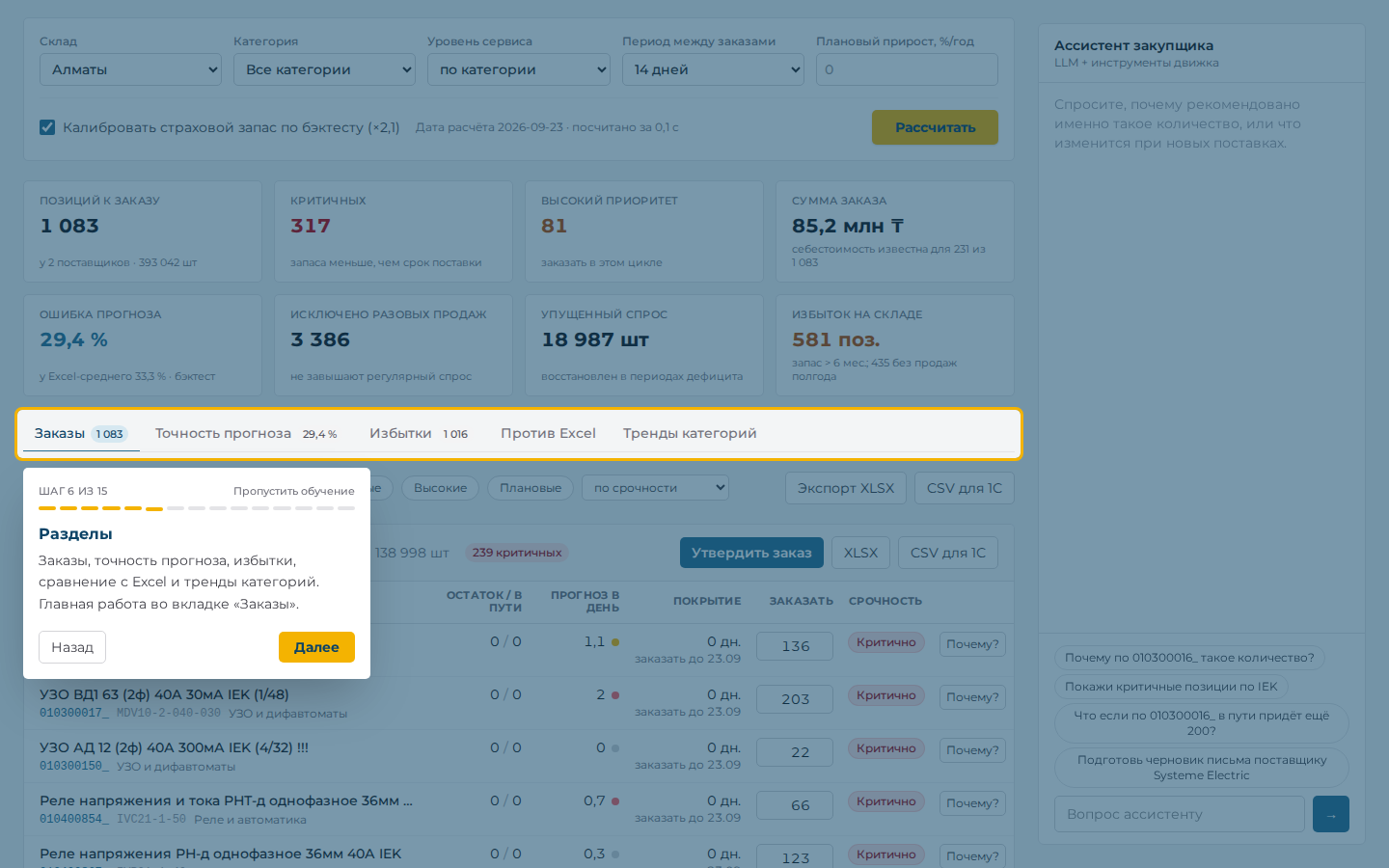The width and height of the screenshot is (1389, 868).
Task: Pick suggestion 'Почему по 010300016_ такое количество?'
Action: pos(1189,658)
